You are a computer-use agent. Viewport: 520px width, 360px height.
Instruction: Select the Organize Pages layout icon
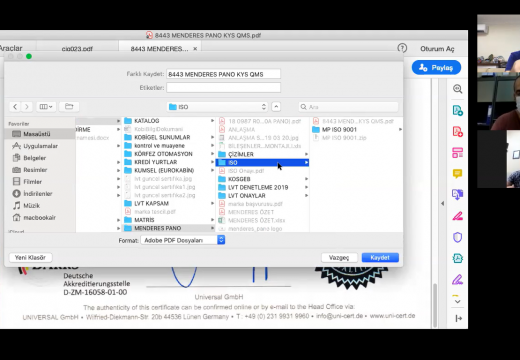click(x=457, y=153)
